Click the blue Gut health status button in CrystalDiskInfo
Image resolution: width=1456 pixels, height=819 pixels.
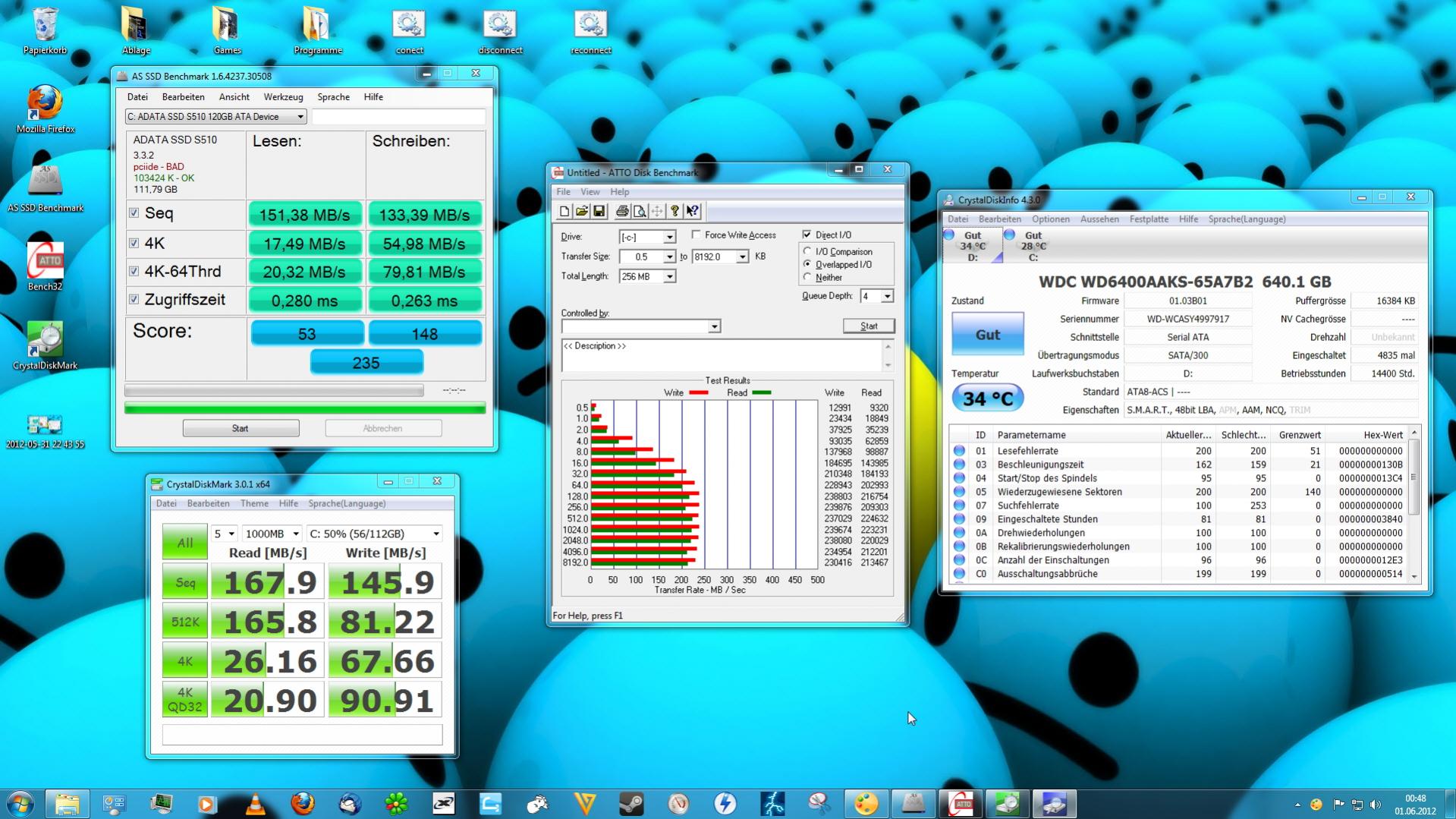[987, 334]
